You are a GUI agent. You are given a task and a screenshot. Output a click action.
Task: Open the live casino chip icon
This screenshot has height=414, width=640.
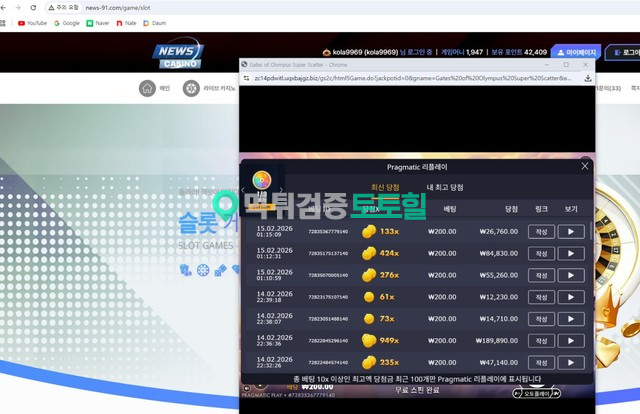pos(191,89)
